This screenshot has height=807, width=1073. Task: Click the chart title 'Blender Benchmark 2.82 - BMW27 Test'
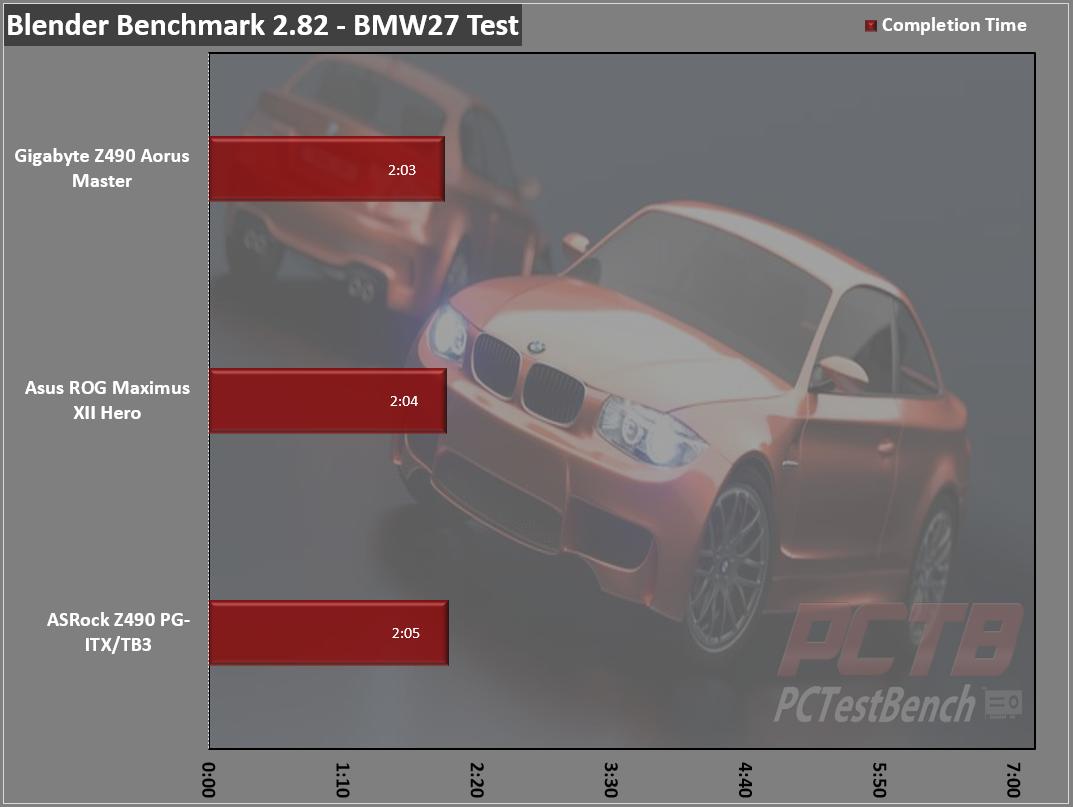tap(263, 25)
